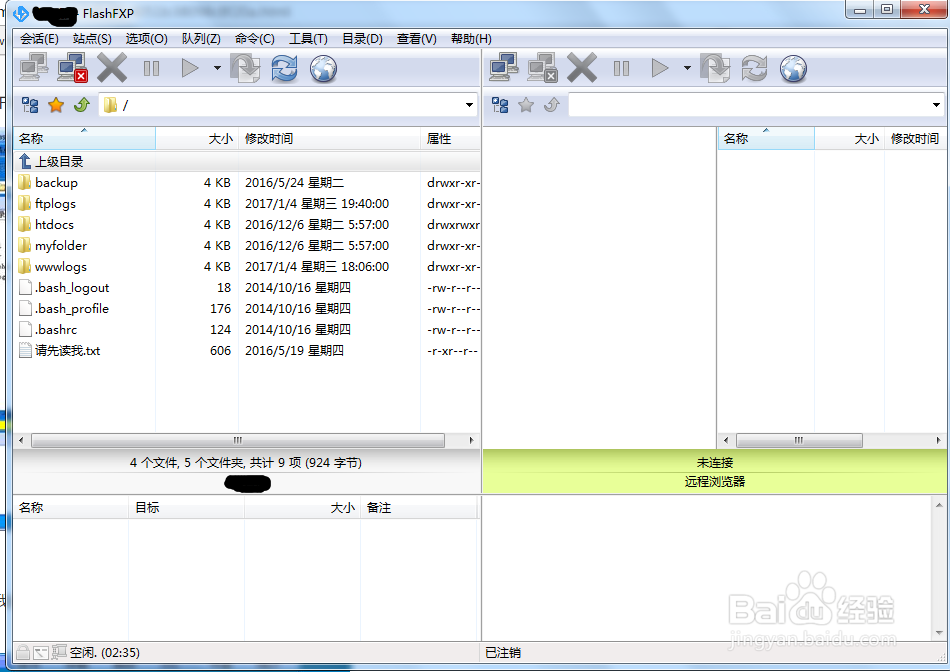The image size is (950, 672).
Task: Click the left pane Pause transfer icon
Action: tap(151, 68)
